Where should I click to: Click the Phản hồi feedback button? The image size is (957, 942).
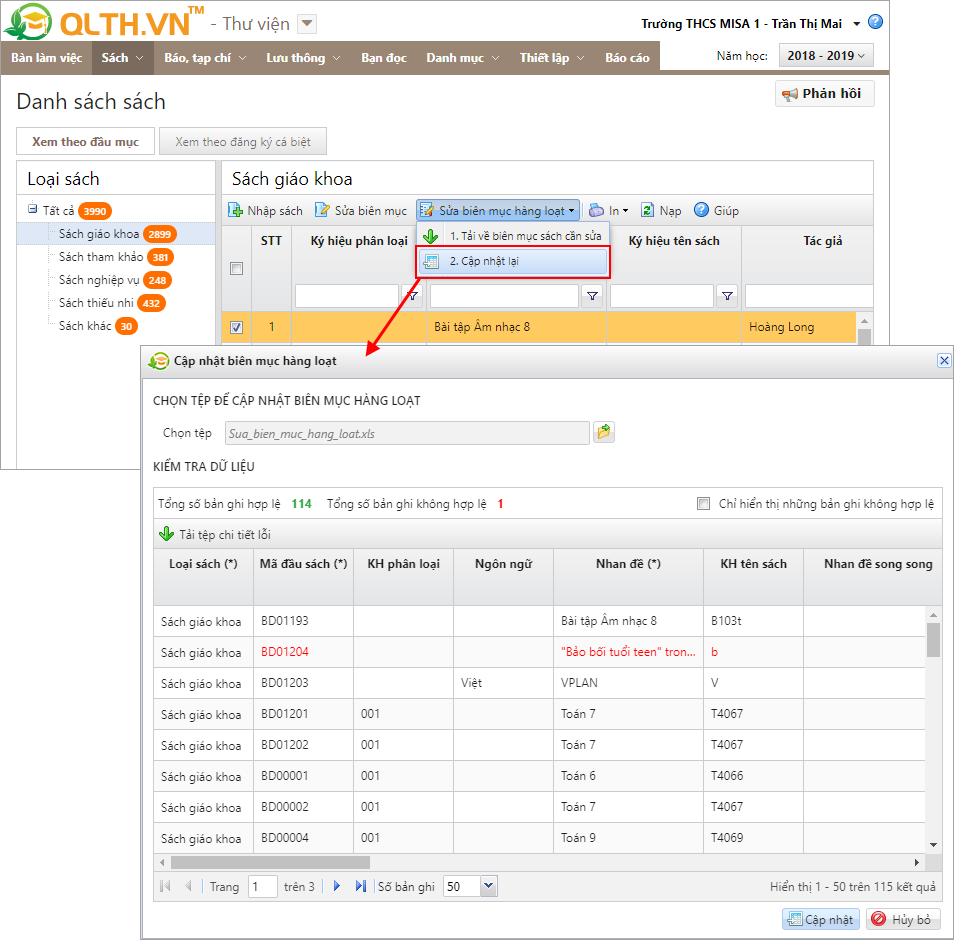pos(824,93)
